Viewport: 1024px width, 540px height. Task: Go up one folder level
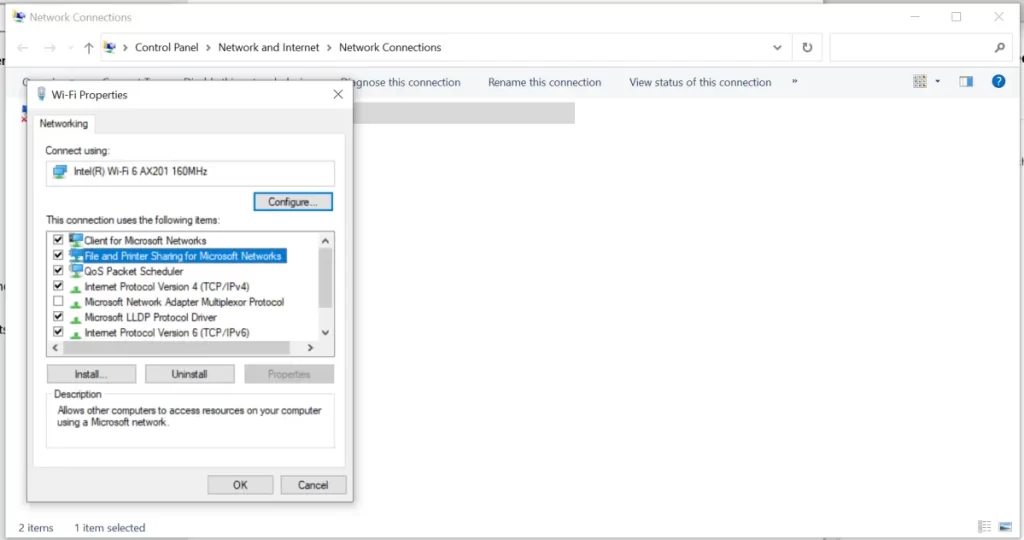coord(89,48)
